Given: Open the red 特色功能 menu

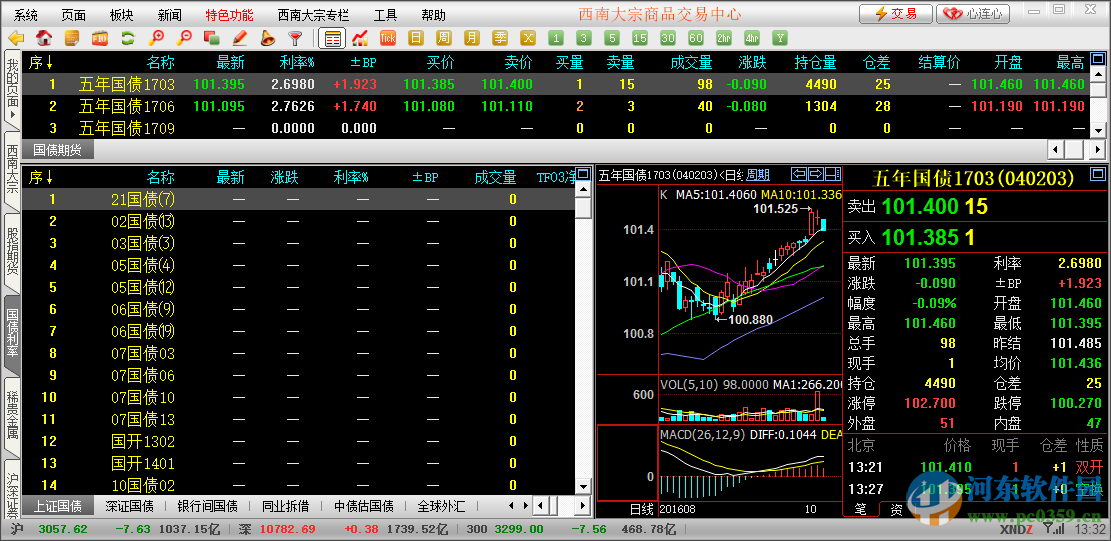Looking at the screenshot, I should pyautogui.click(x=230, y=14).
